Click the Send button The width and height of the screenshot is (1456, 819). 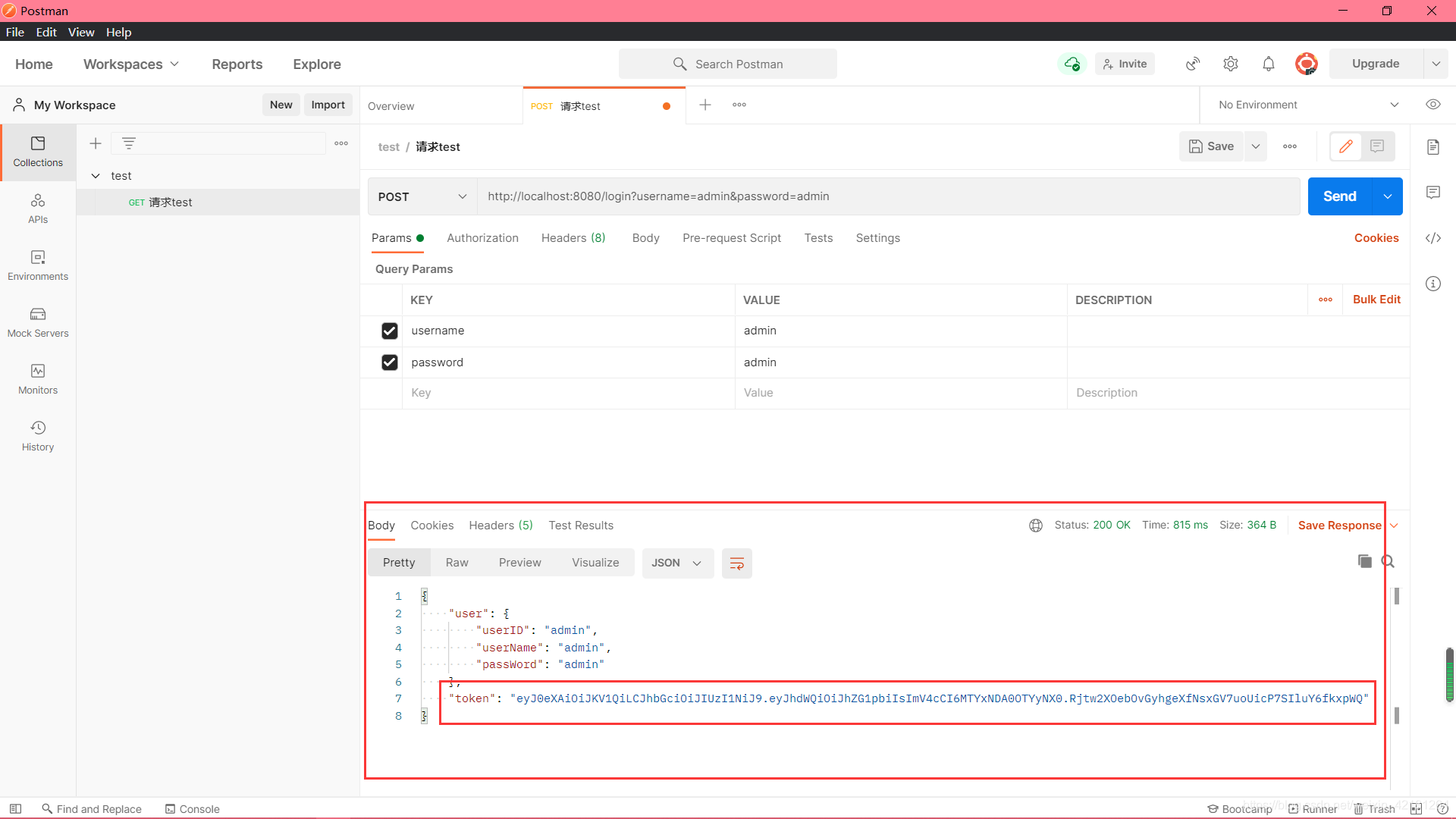[x=1339, y=196]
